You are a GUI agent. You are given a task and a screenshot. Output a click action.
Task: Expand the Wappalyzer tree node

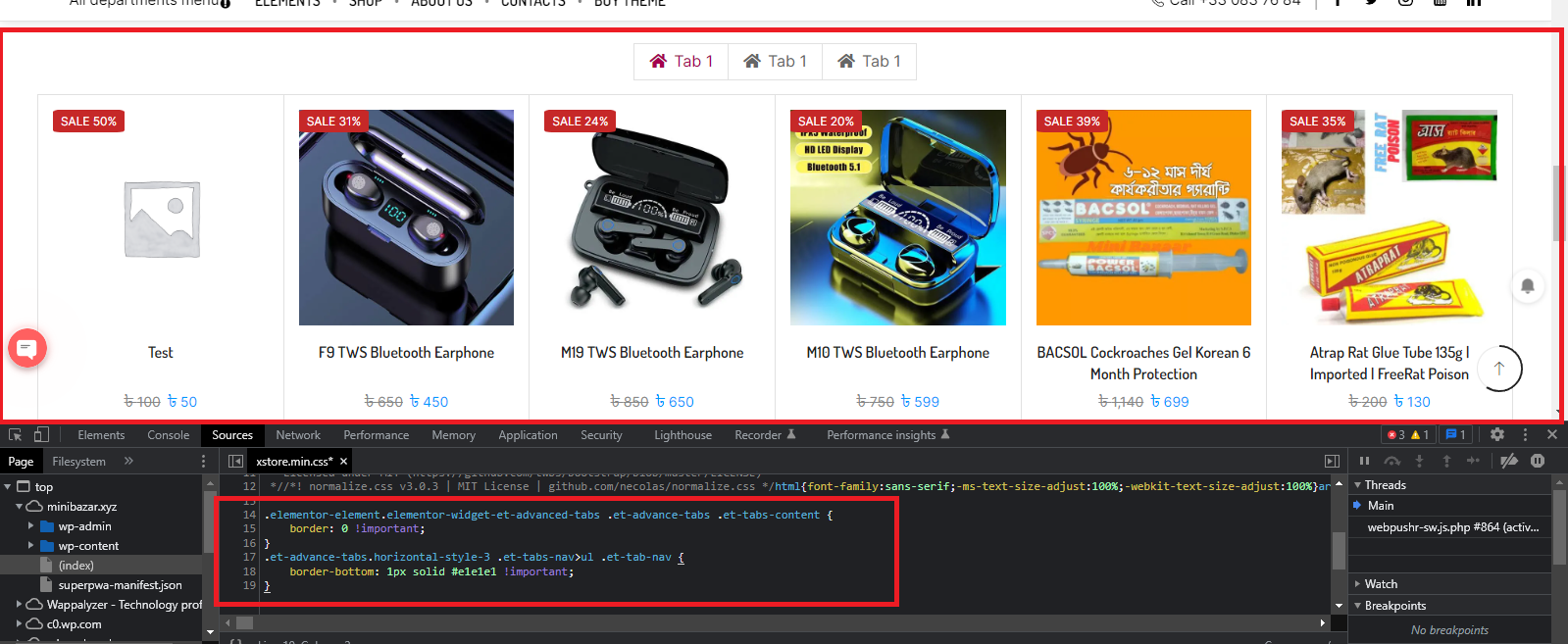click(19, 605)
